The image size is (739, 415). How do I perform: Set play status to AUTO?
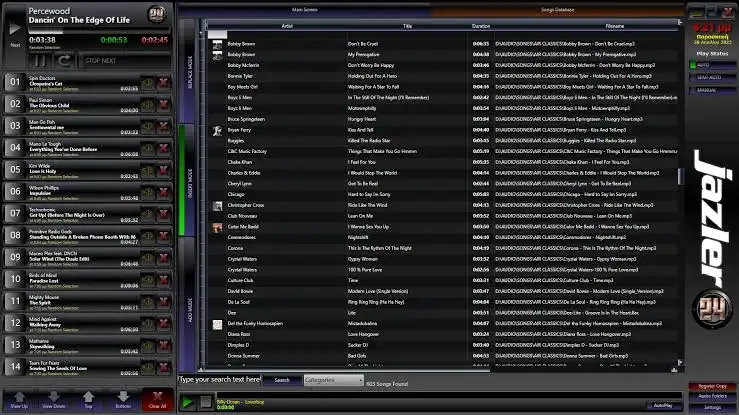click(x=712, y=65)
